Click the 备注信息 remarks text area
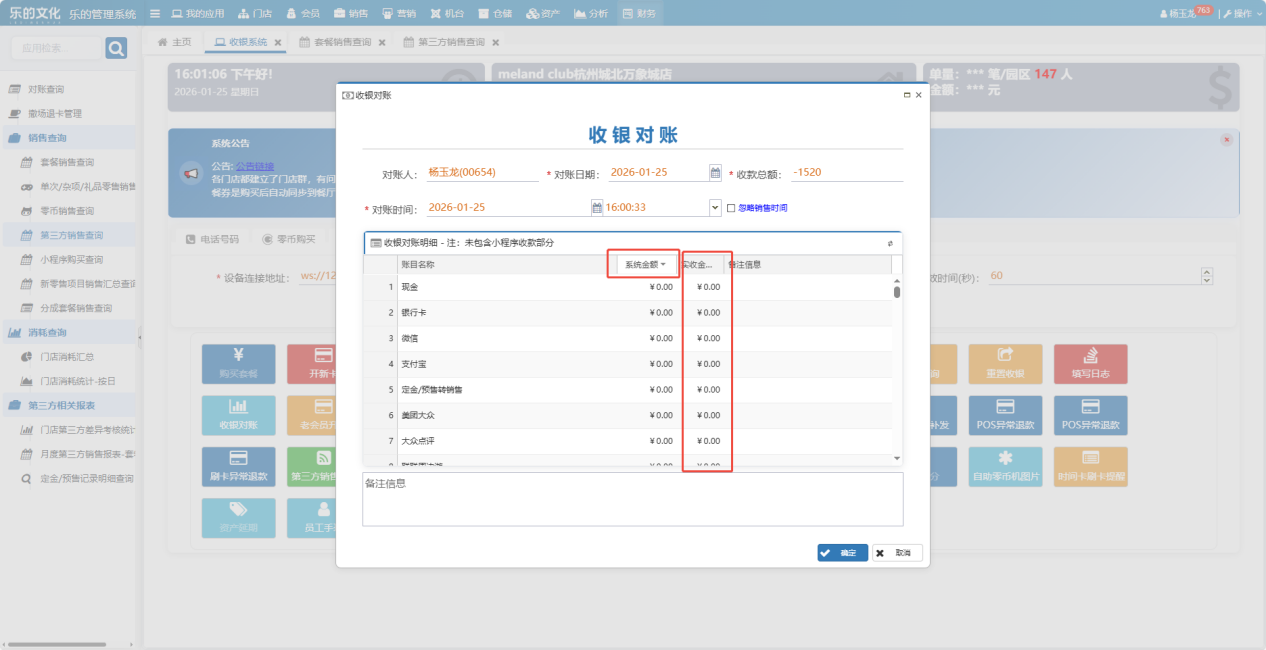The image size is (1266, 650). coord(632,498)
